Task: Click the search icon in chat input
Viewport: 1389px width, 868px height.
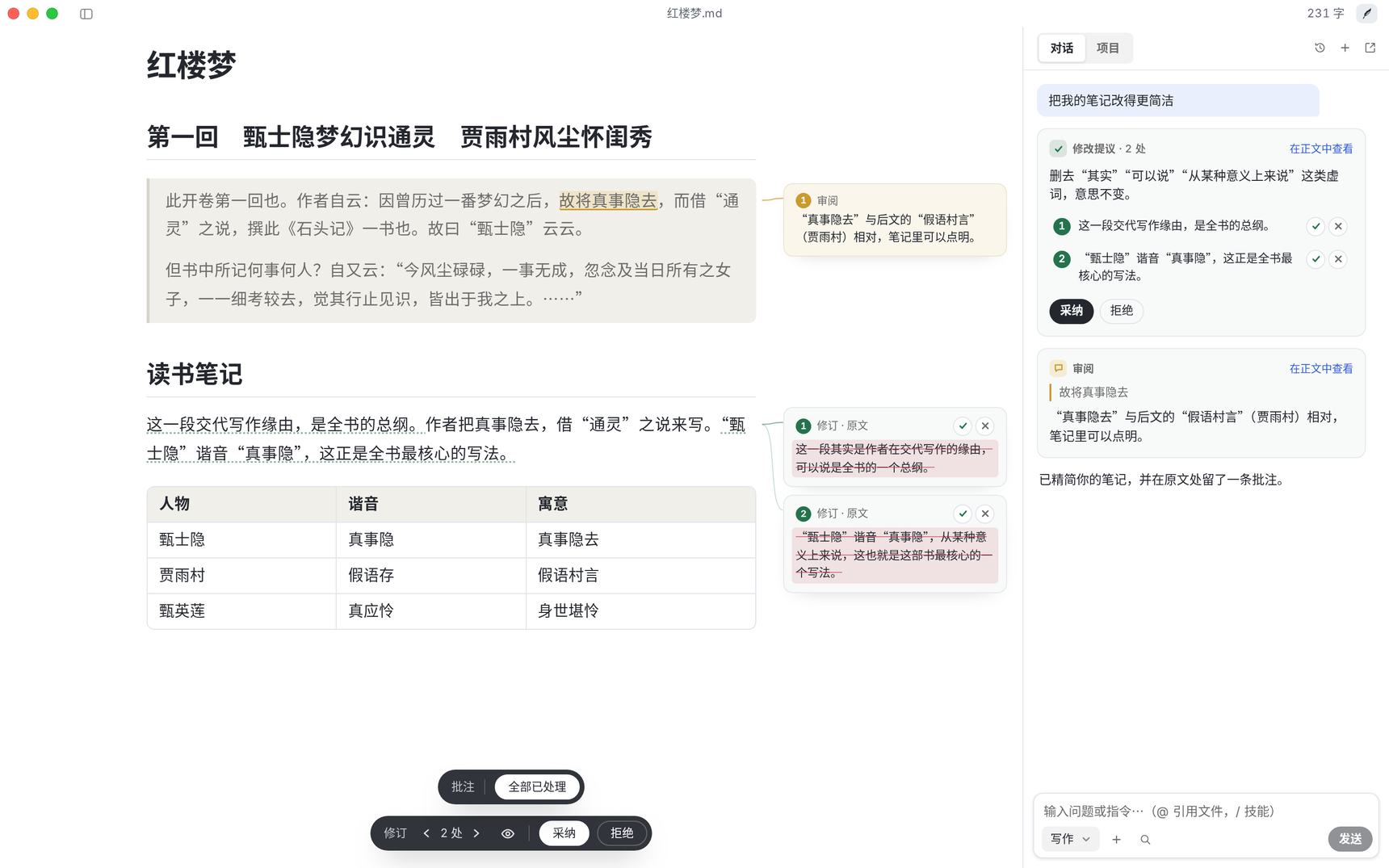Action: [x=1145, y=840]
